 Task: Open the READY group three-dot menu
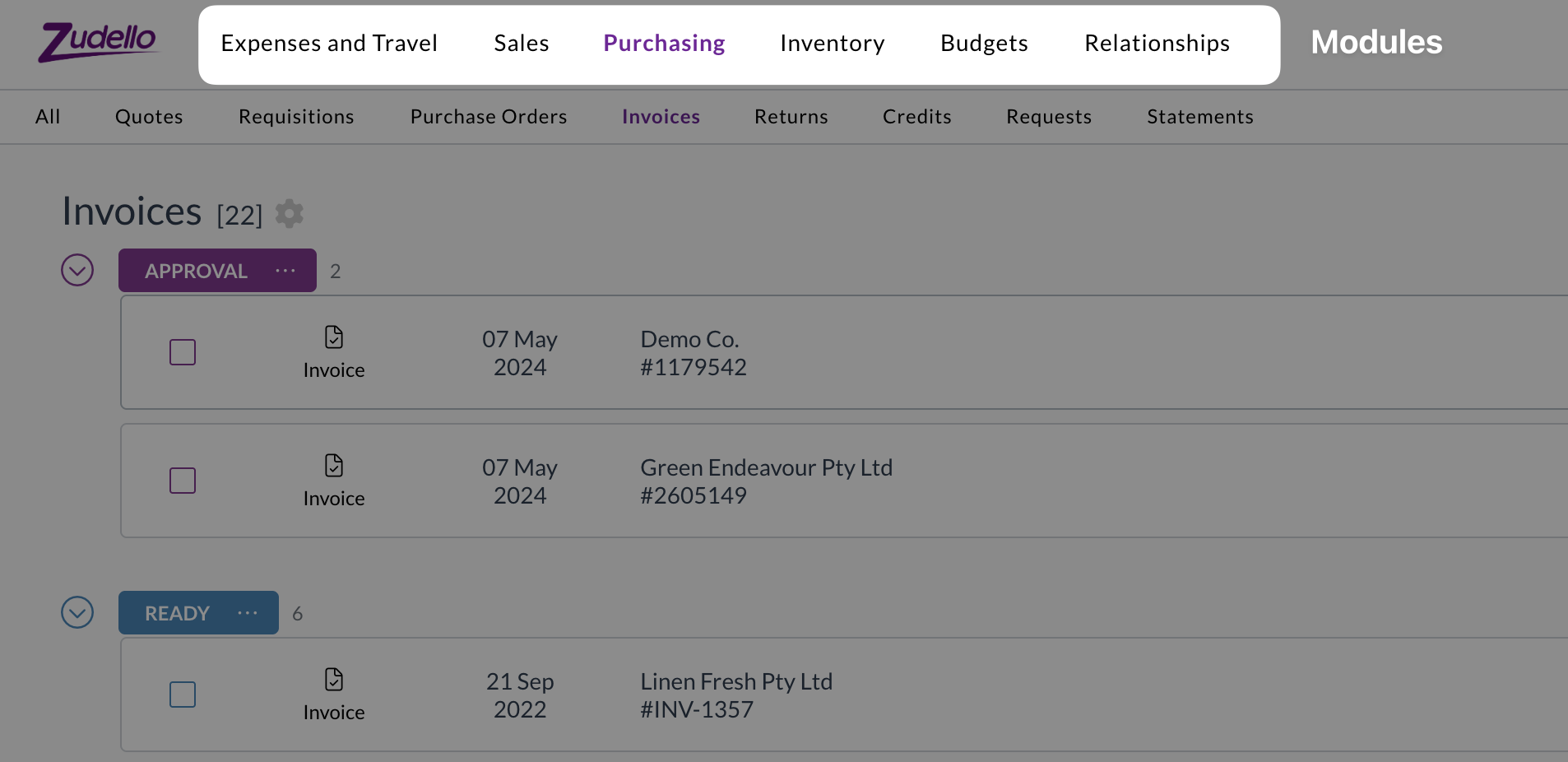[248, 613]
